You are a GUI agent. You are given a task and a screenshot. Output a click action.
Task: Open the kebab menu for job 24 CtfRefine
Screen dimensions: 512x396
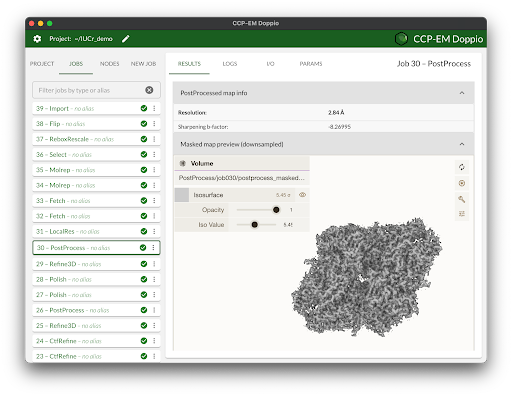(154, 341)
